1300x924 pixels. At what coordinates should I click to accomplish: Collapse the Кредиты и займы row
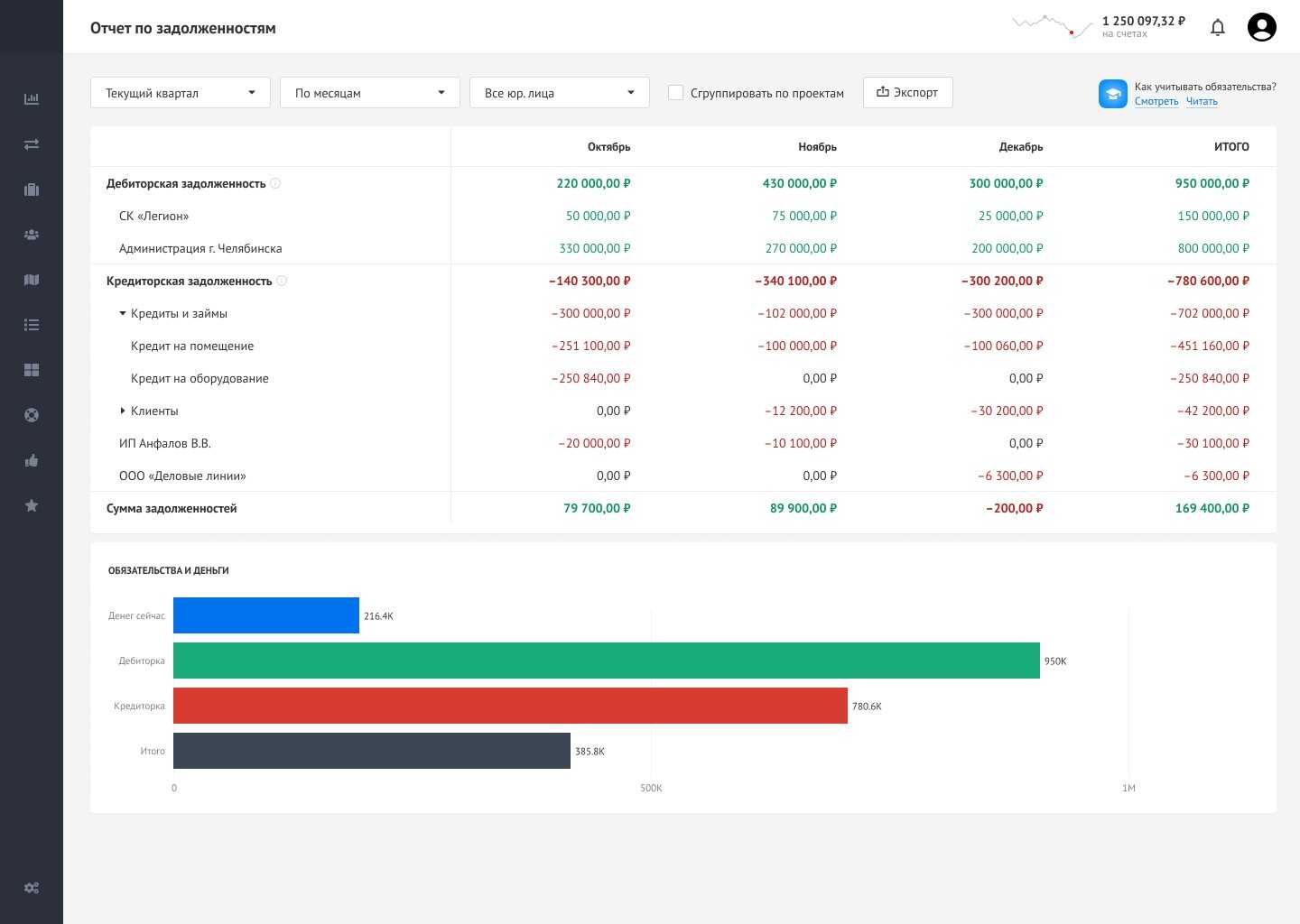click(x=123, y=313)
